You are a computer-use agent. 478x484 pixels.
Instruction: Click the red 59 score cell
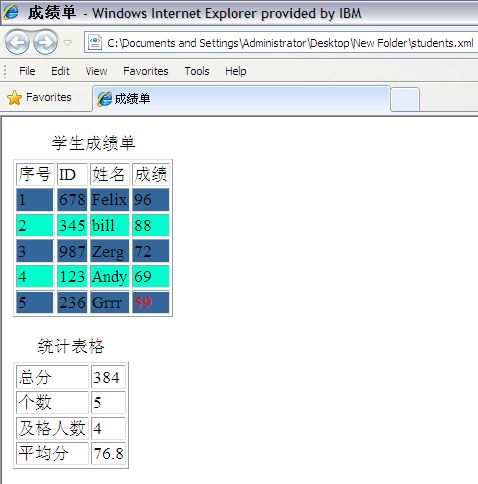pyautogui.click(x=150, y=302)
